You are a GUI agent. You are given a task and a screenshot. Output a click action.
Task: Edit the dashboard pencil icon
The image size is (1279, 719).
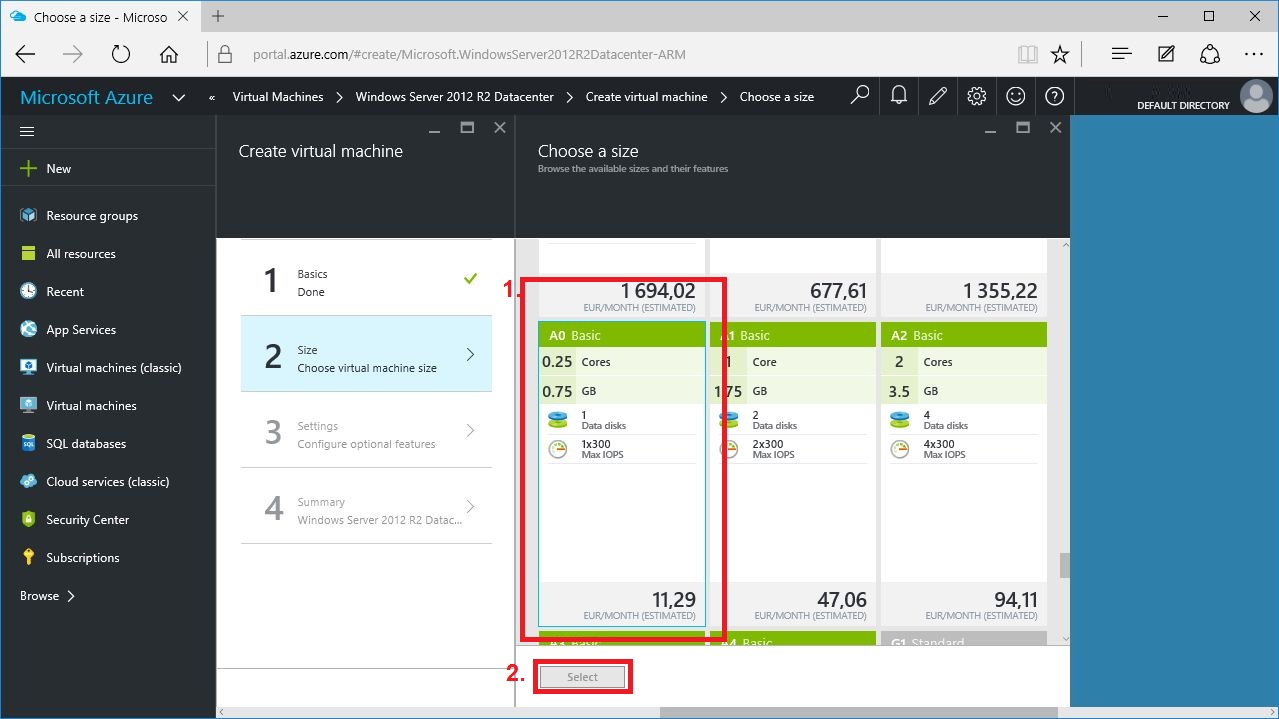pyautogui.click(x=937, y=96)
